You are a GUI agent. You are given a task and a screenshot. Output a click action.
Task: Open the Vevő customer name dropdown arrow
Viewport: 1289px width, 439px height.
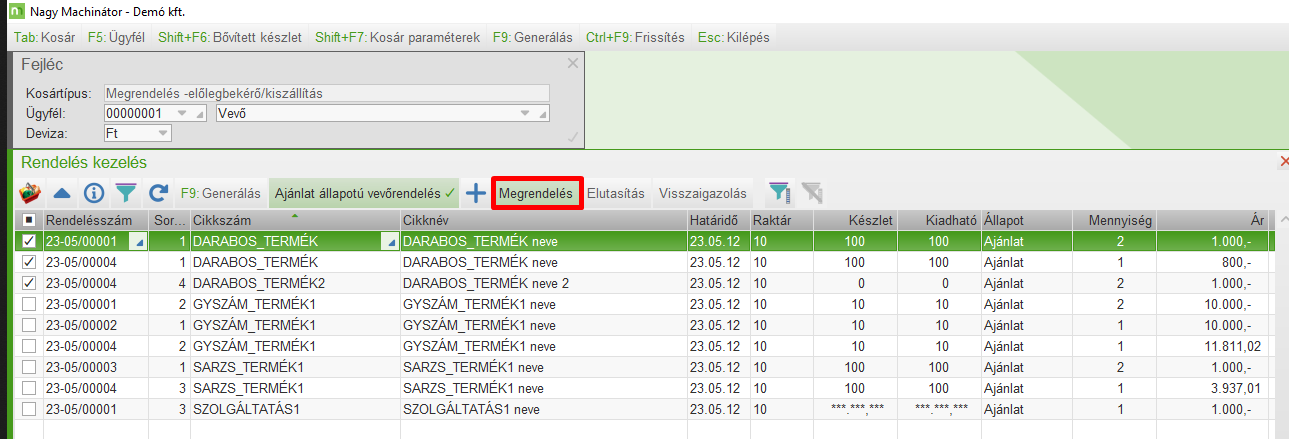pos(524,113)
